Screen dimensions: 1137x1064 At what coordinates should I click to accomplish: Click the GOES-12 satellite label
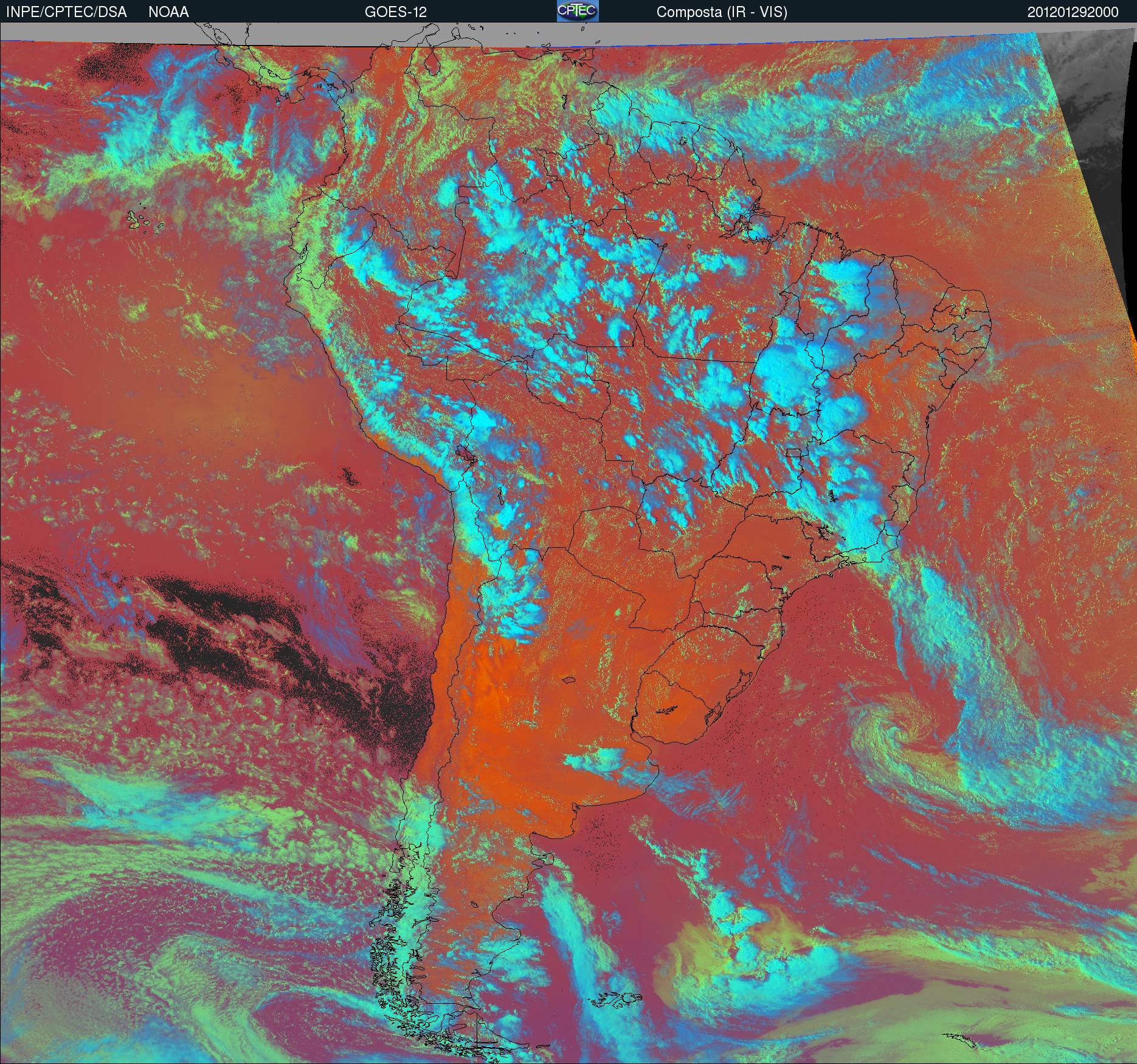396,12
